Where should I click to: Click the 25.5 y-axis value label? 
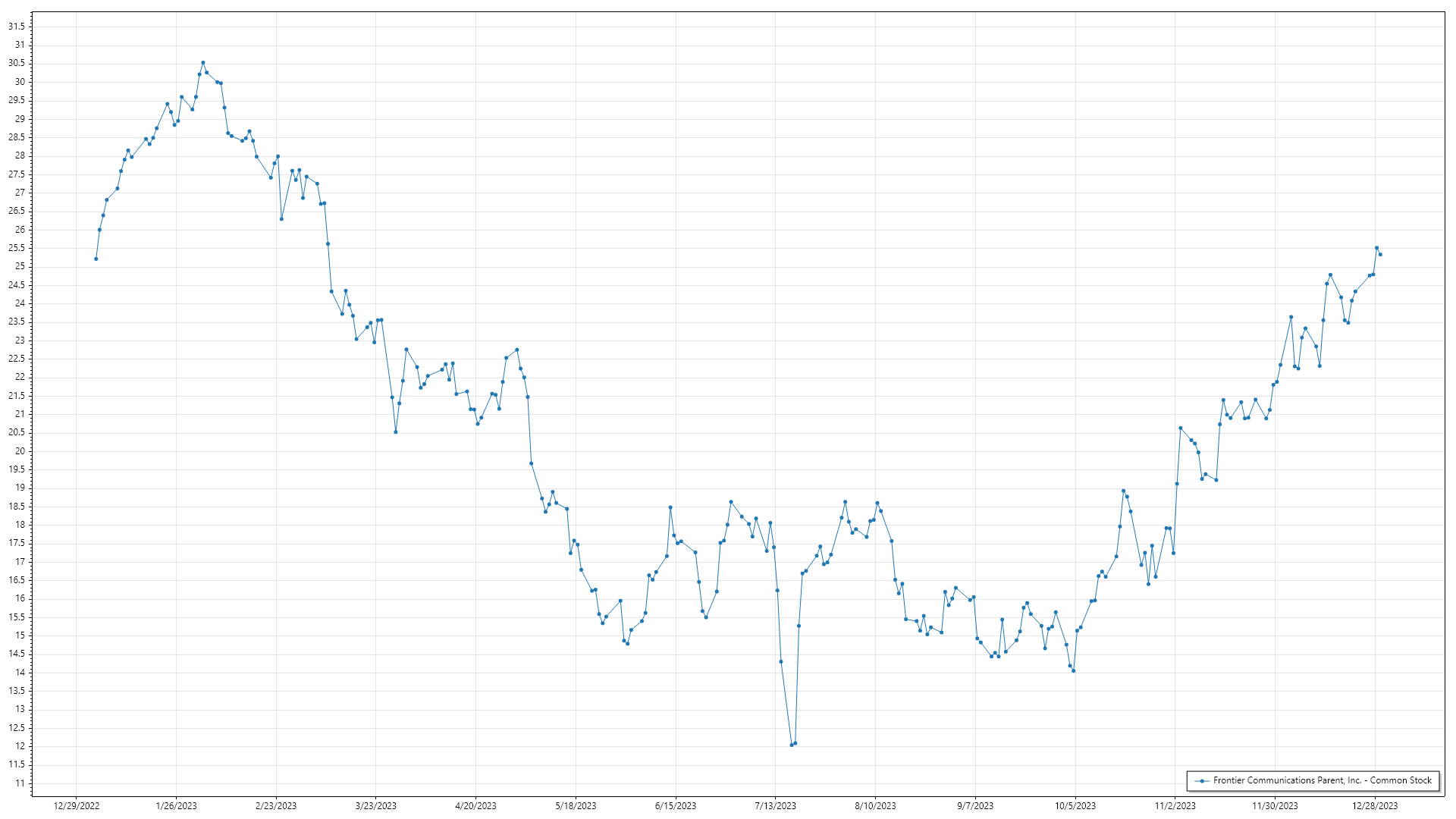[17, 248]
